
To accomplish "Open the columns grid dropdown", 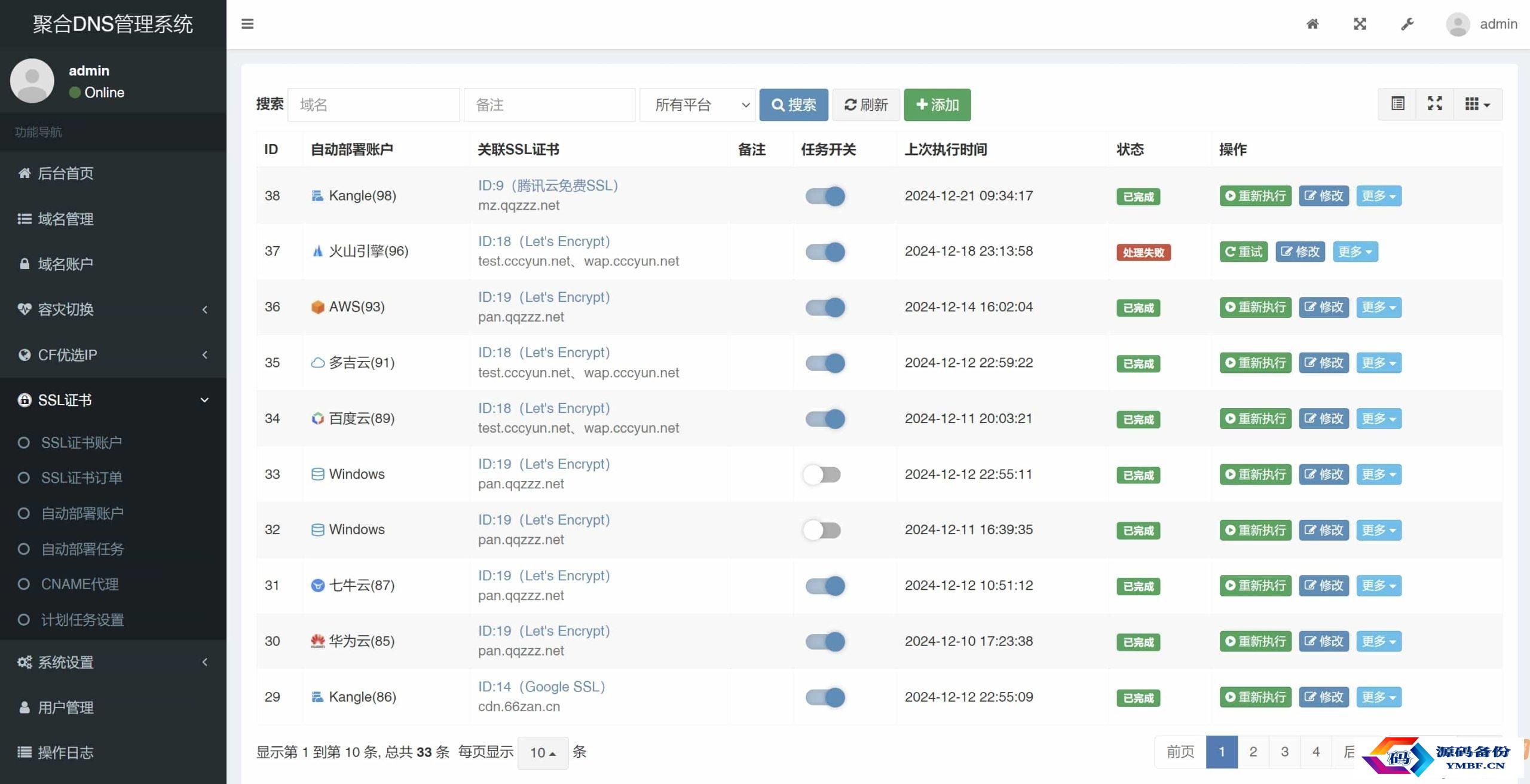I will point(1477,104).
